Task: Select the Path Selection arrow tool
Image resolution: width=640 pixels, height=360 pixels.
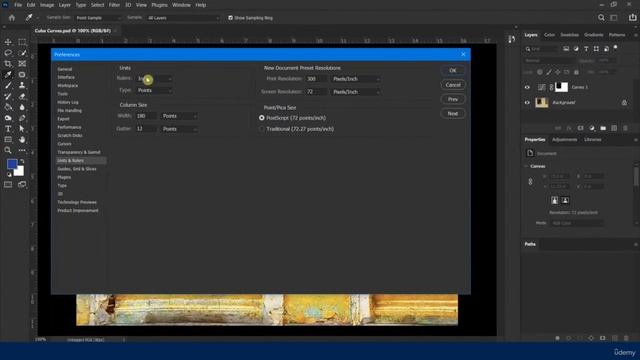Action: (22, 129)
